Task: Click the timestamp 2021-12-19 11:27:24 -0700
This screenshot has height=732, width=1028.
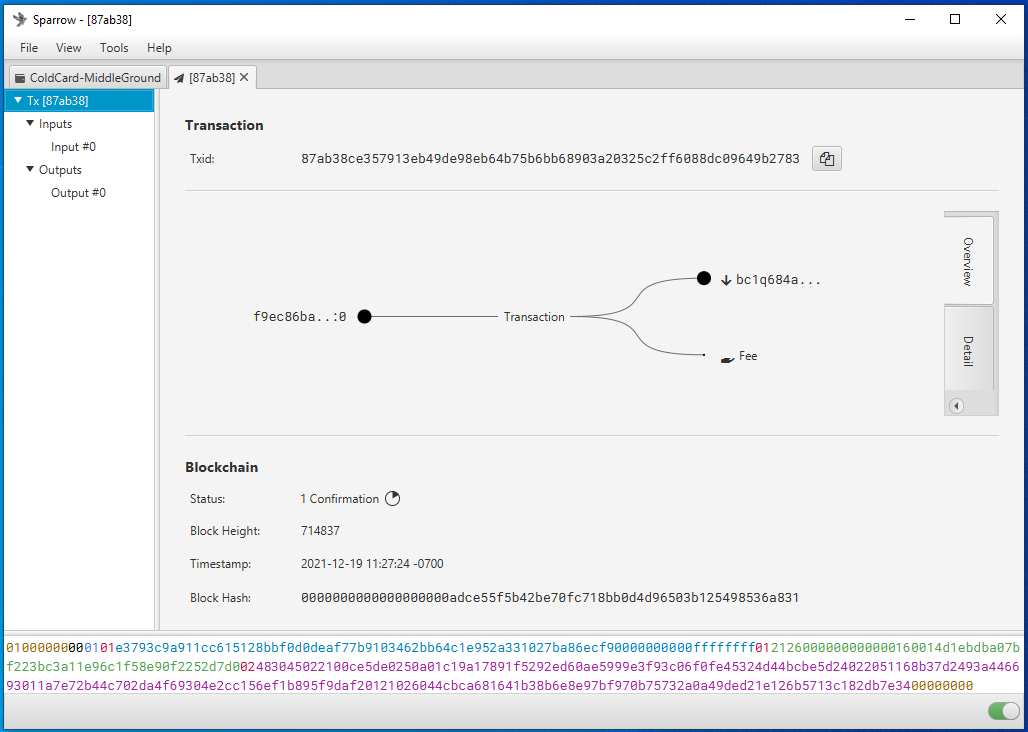Action: click(x=372, y=564)
